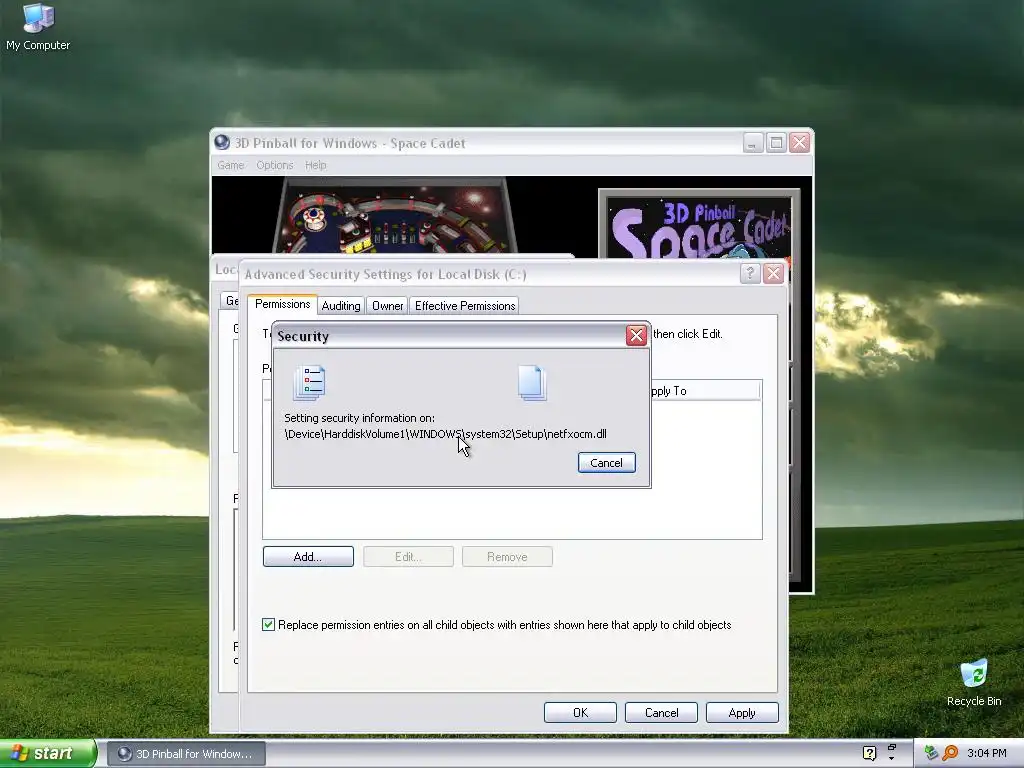1024x768 pixels.
Task: Click the 3:04 PM clock
Action: pos(986,753)
